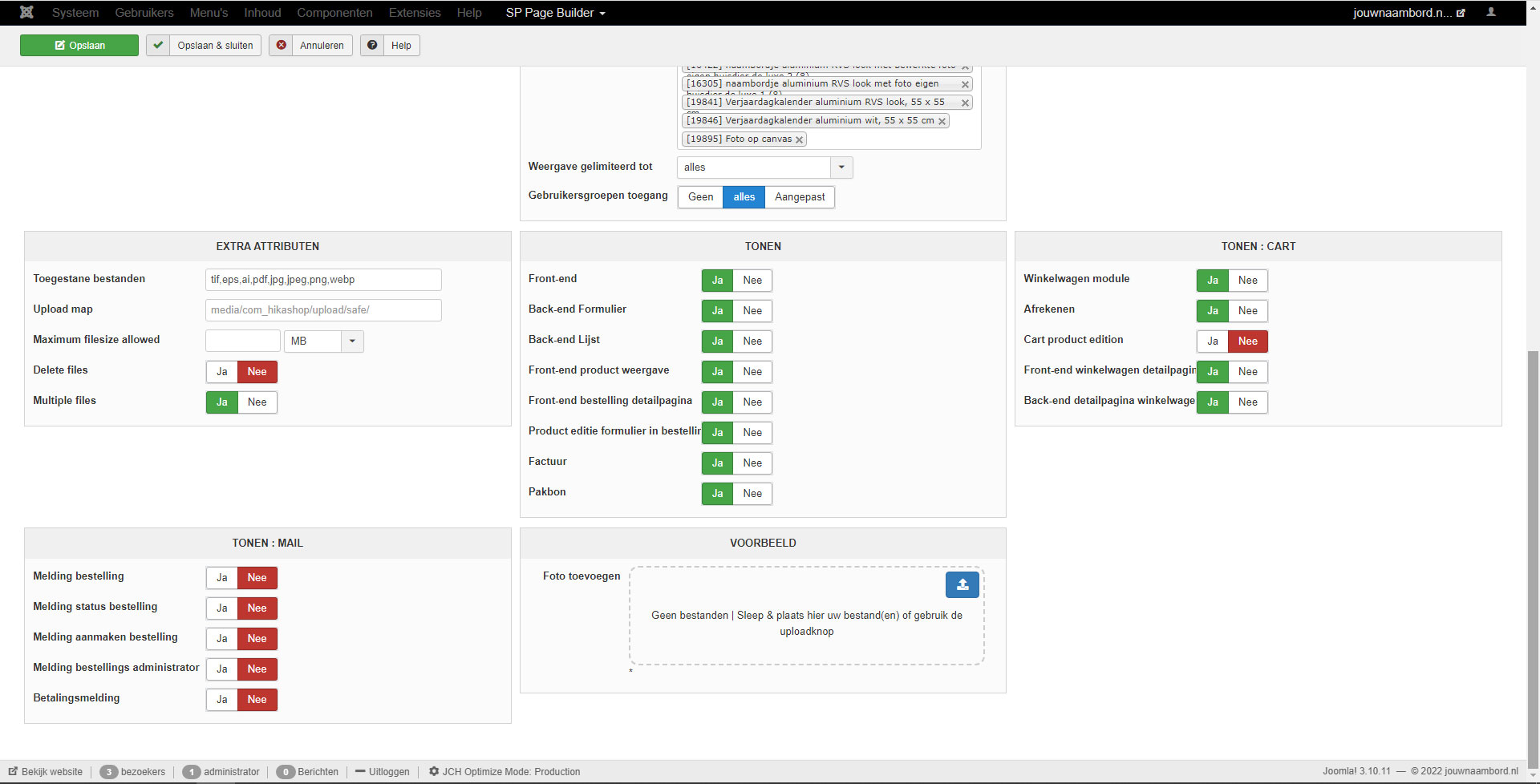The height and width of the screenshot is (784, 1540).
Task: Click the Upload map input field
Action: (323, 310)
